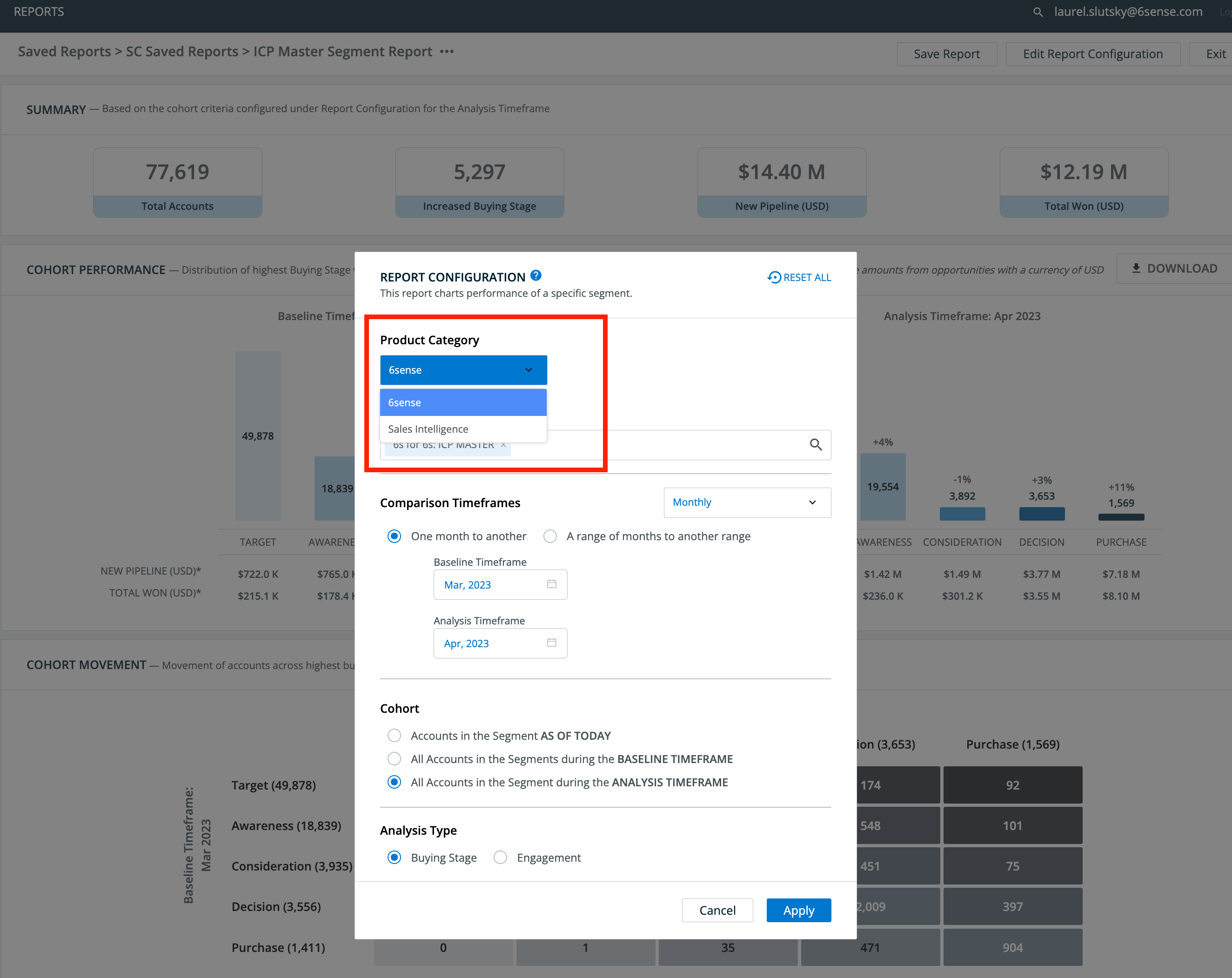
Task: Click the Purchase cell showing 75
Action: (x=1012, y=866)
